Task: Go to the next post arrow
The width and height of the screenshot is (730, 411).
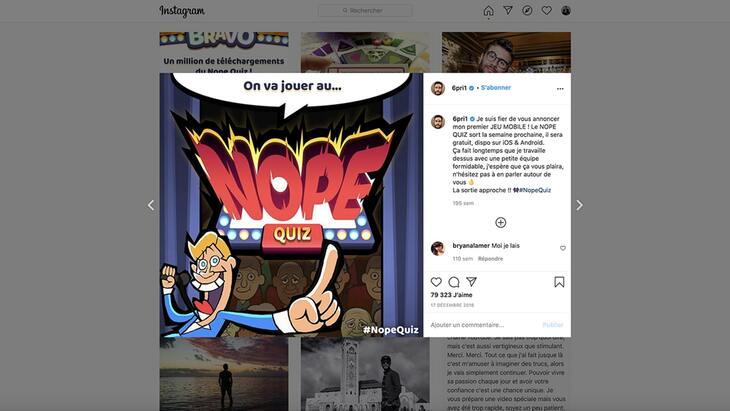Action: [579, 205]
